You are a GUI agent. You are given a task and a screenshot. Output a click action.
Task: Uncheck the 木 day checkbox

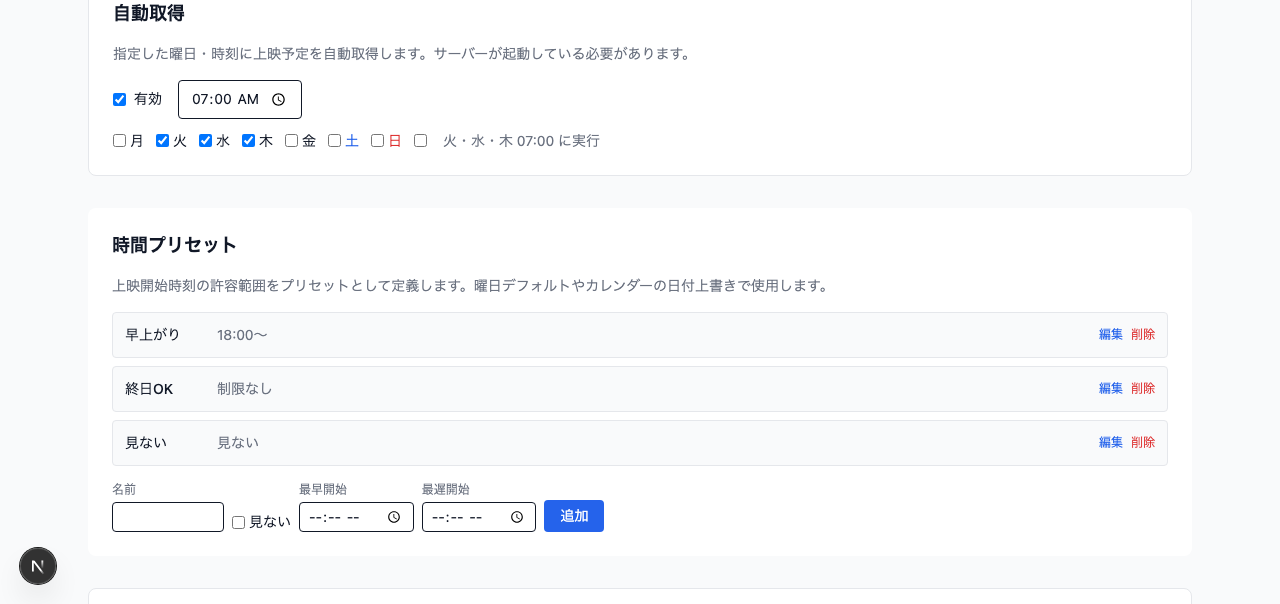pos(248,140)
